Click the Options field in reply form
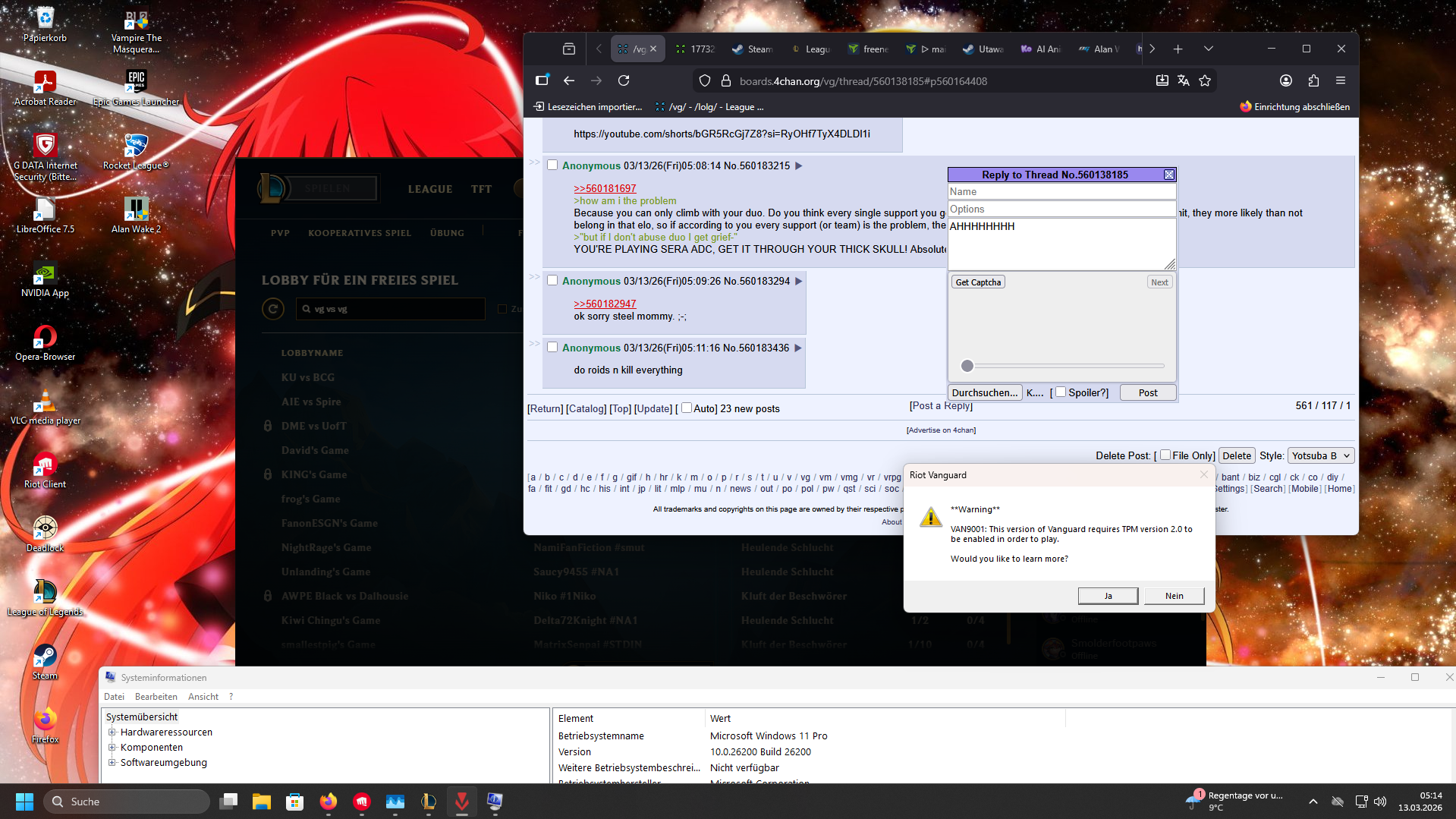Screen dimensions: 1456x819 click(1061, 209)
